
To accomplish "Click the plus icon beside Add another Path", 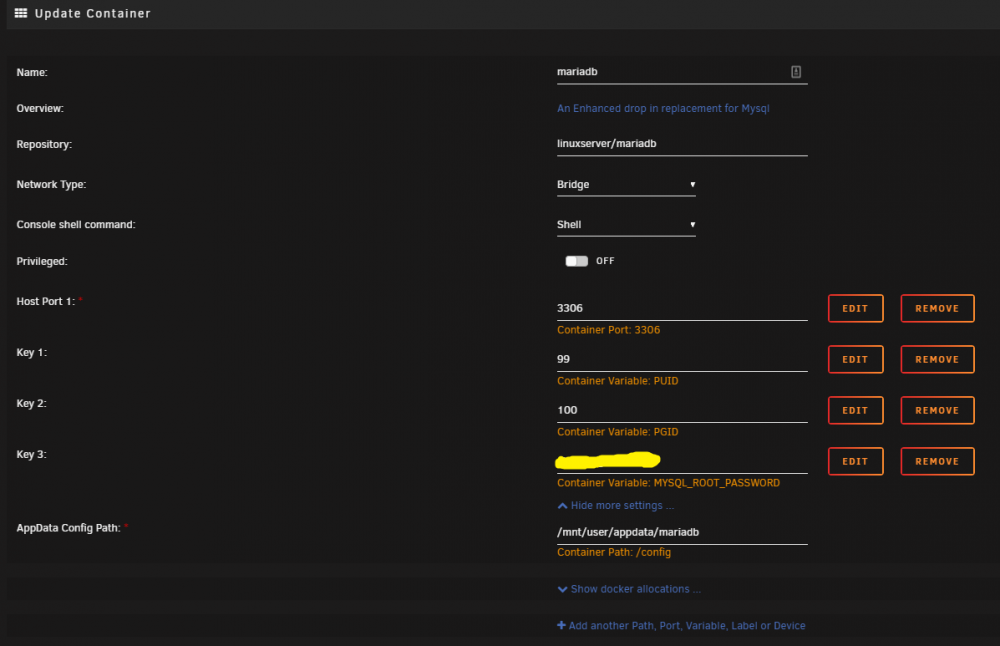I will coord(561,625).
